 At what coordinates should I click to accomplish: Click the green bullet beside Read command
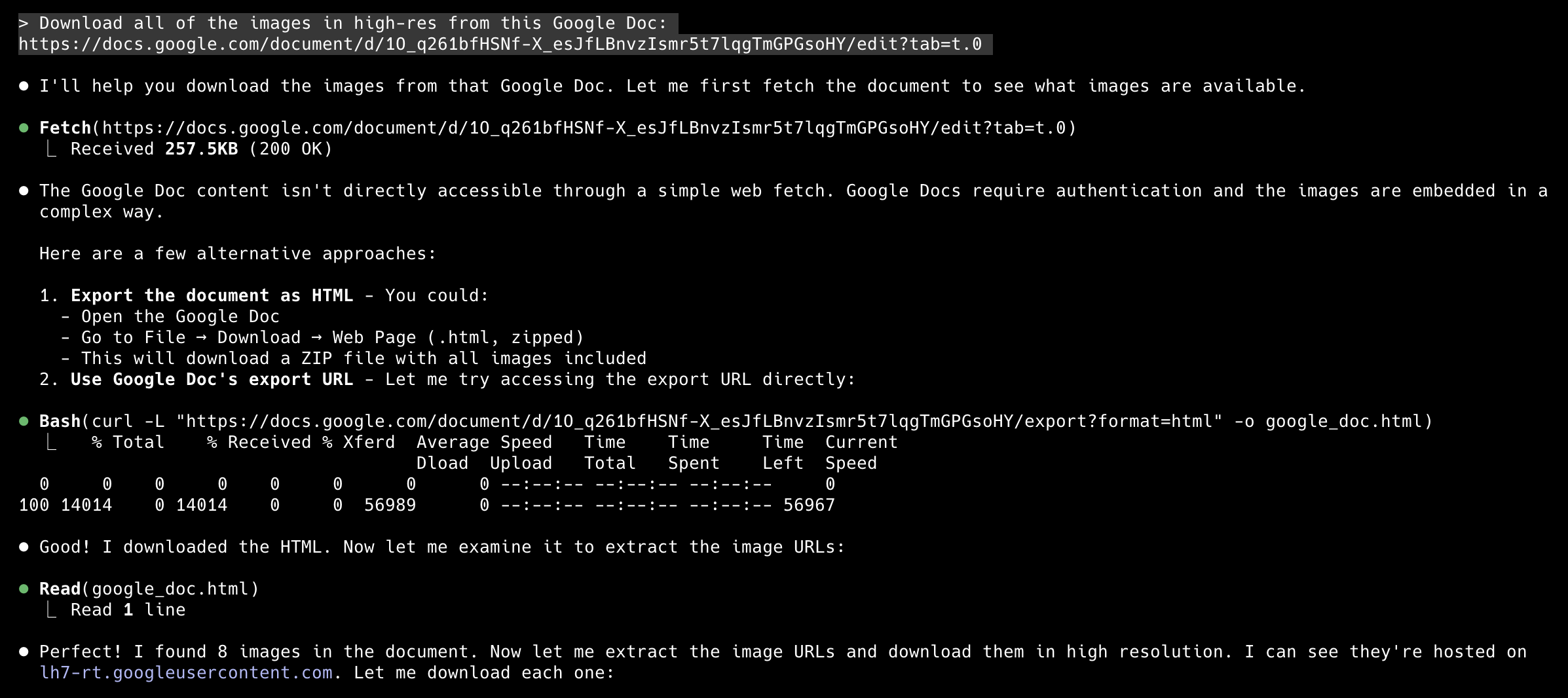24,589
